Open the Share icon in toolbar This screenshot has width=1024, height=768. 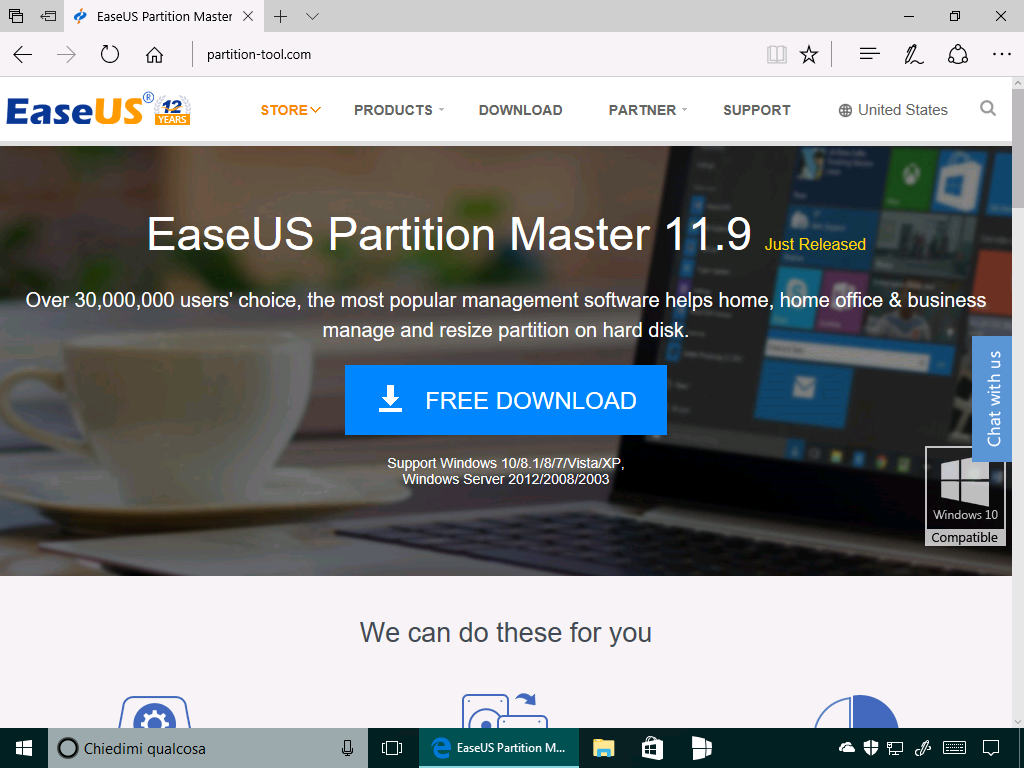957,54
